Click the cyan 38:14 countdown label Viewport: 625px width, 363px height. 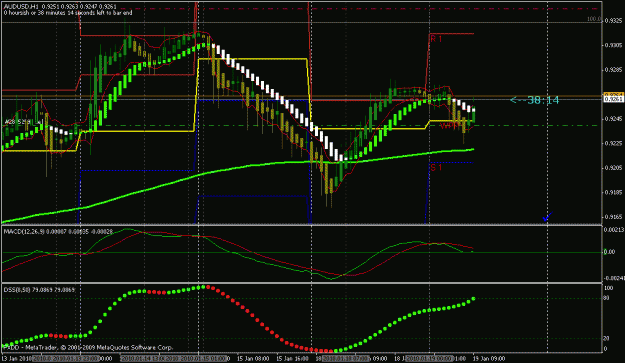click(x=535, y=100)
